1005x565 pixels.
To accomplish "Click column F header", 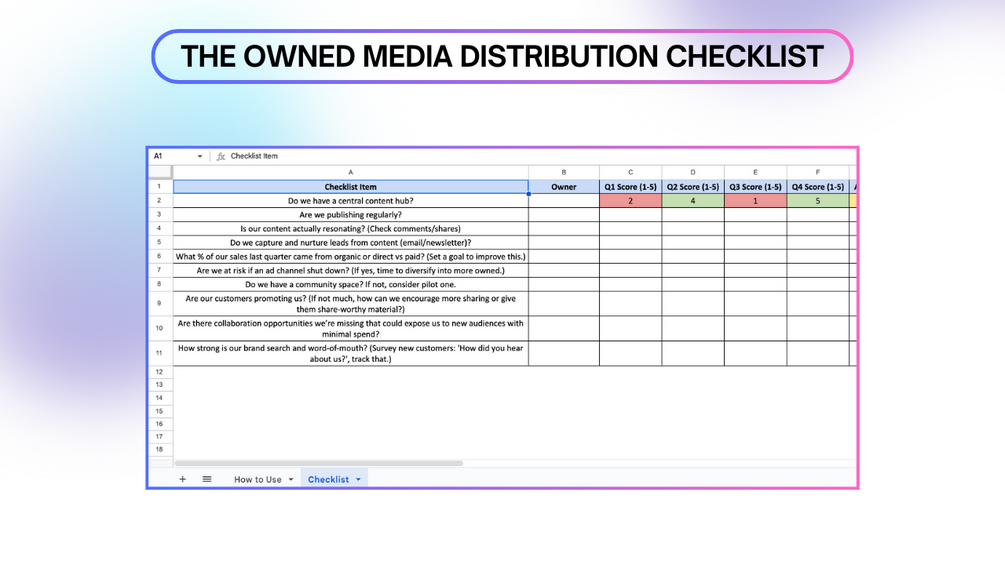I will [818, 172].
